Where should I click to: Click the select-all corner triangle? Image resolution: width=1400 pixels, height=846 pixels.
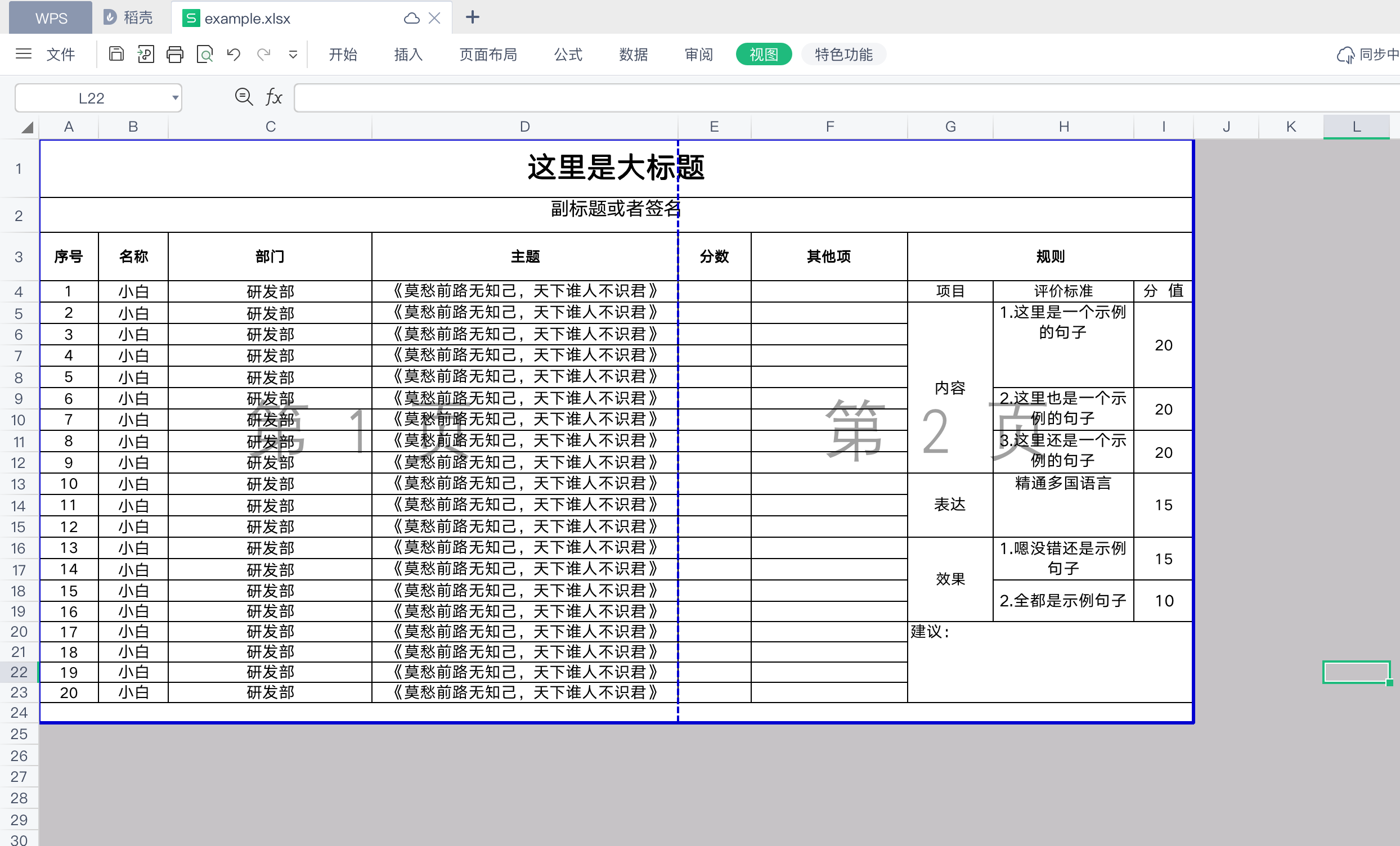coord(26,127)
